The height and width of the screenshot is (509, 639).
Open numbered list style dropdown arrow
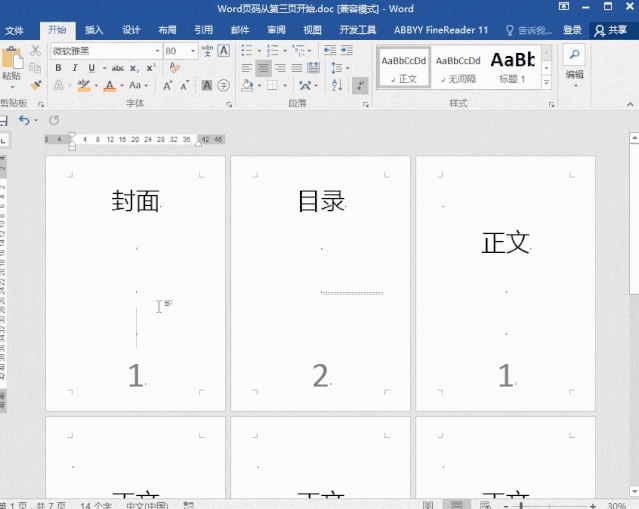[x=284, y=51]
